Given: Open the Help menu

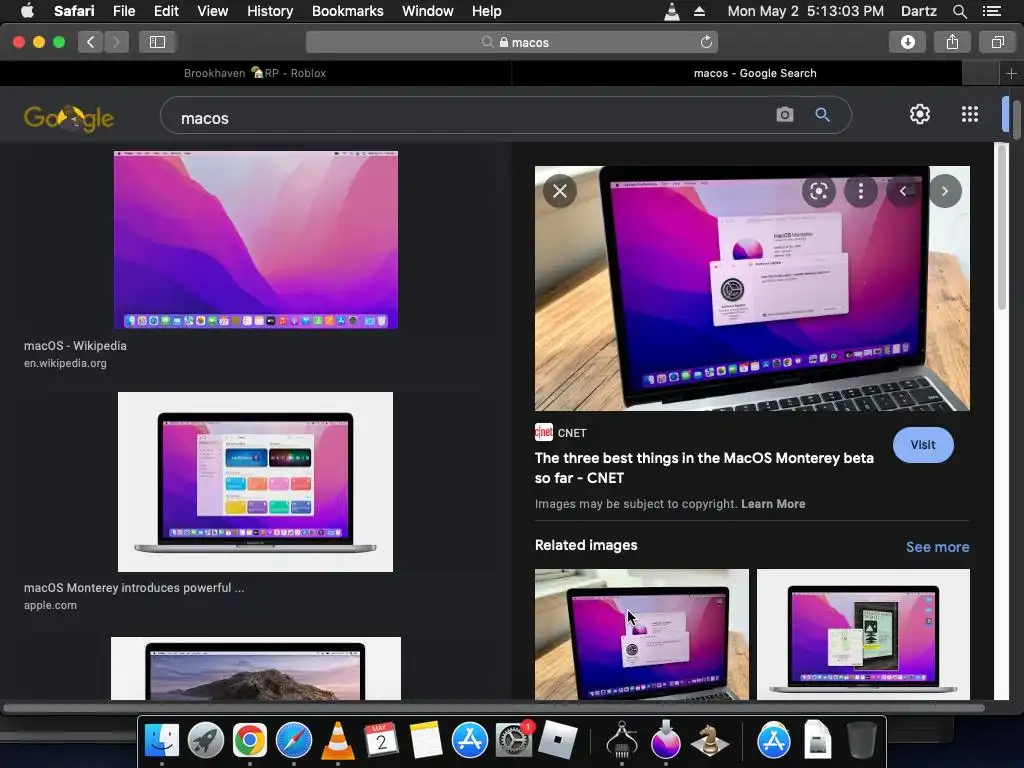Looking at the screenshot, I should 487,11.
